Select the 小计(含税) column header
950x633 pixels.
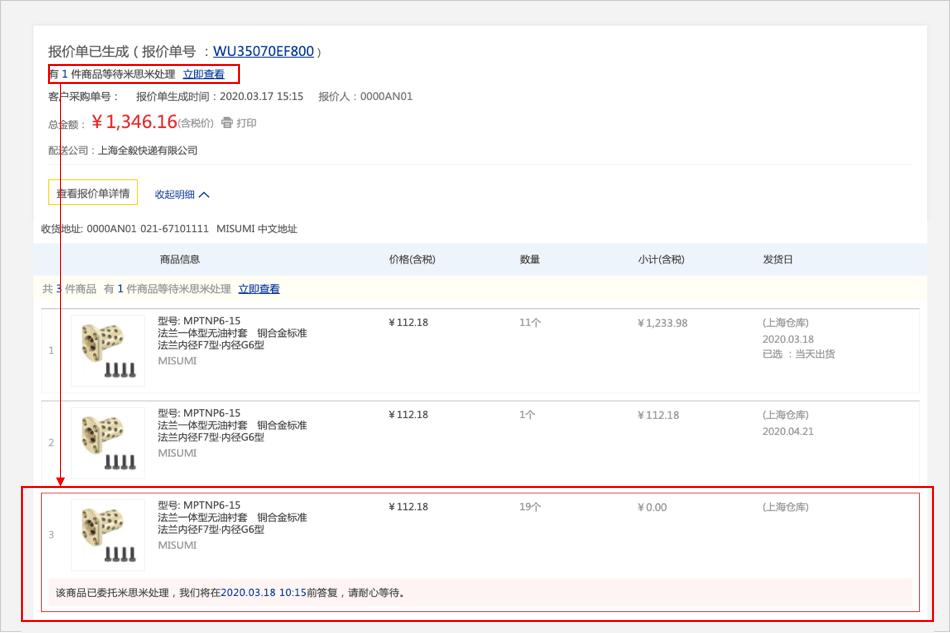[661, 259]
